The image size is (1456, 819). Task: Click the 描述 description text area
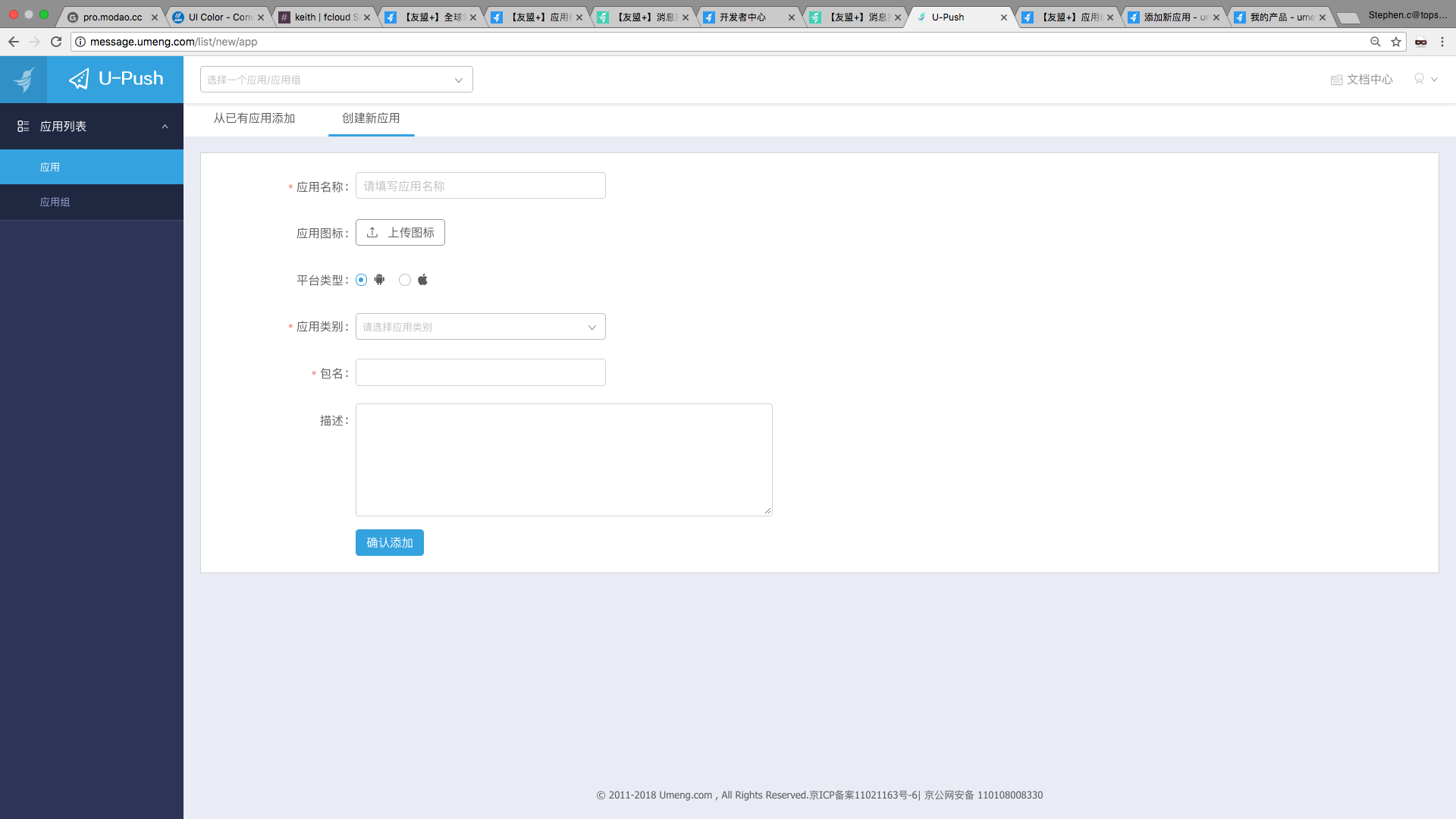563,460
